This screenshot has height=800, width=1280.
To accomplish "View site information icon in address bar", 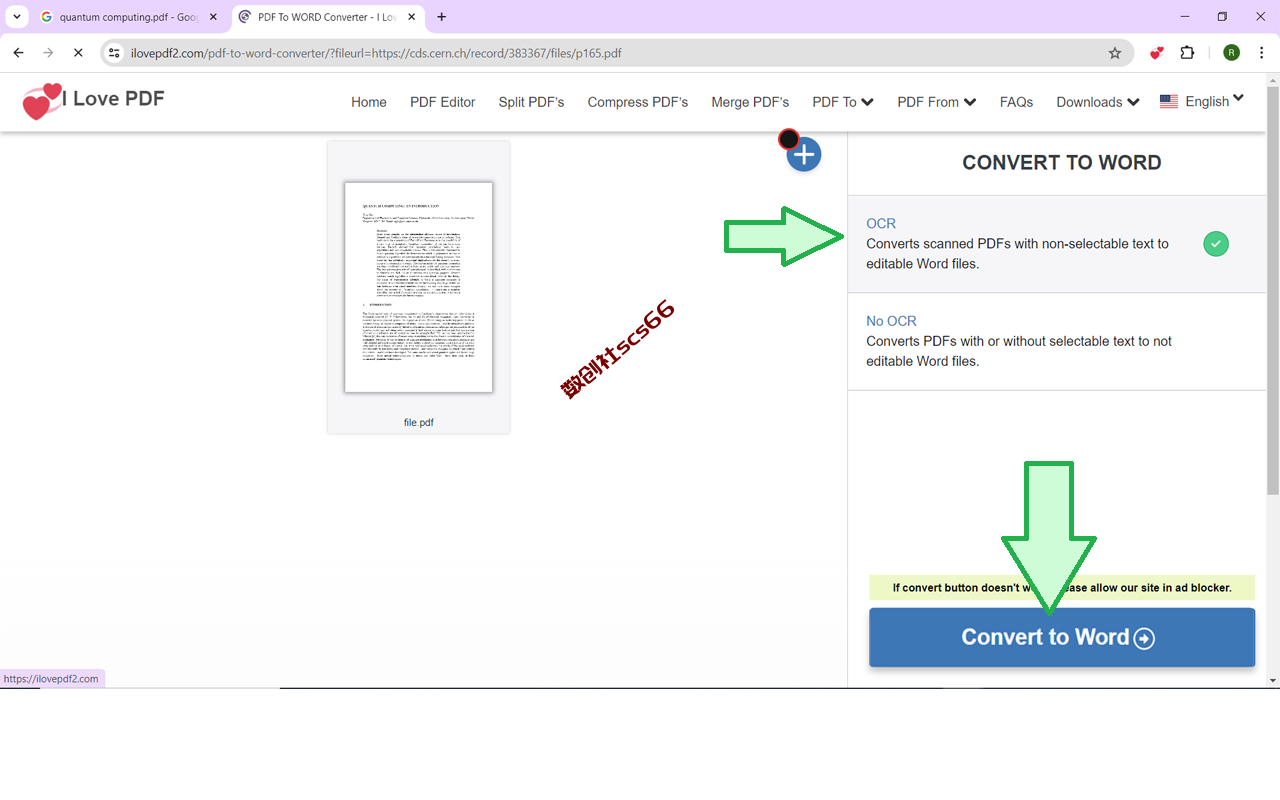I will pos(115,53).
